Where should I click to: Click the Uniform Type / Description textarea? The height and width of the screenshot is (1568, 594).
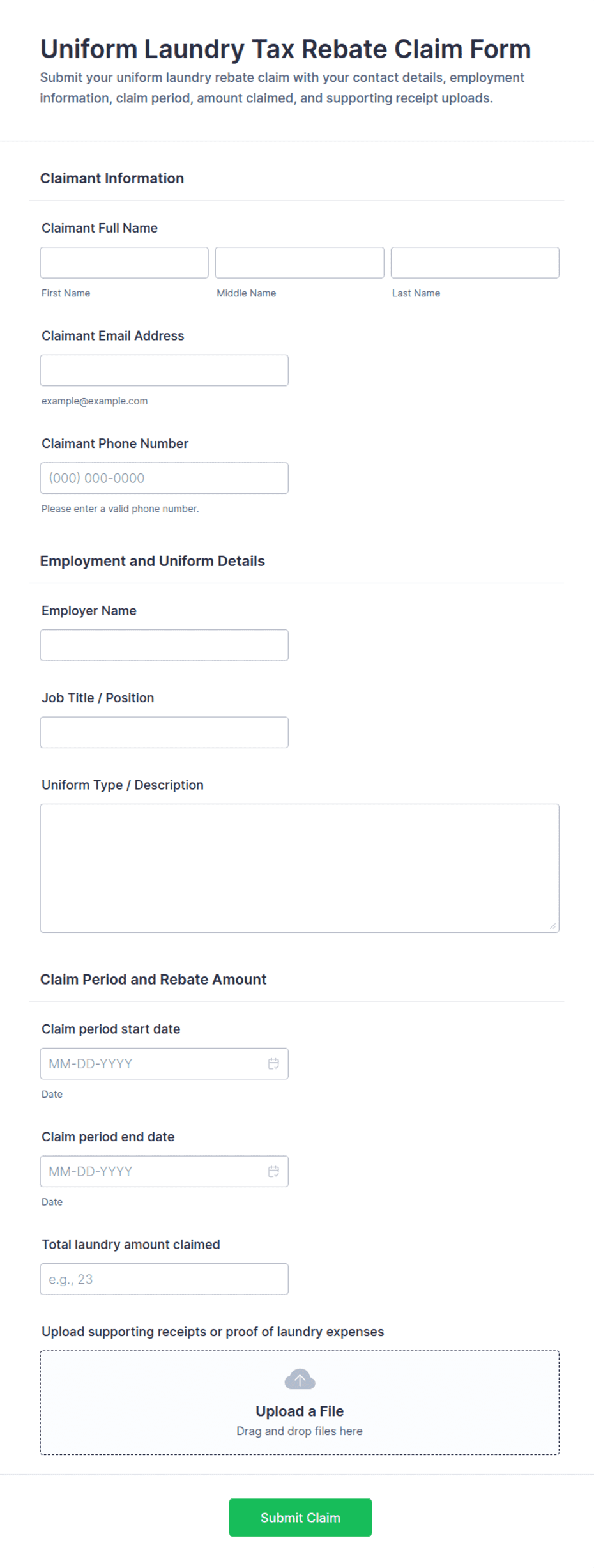(x=300, y=868)
